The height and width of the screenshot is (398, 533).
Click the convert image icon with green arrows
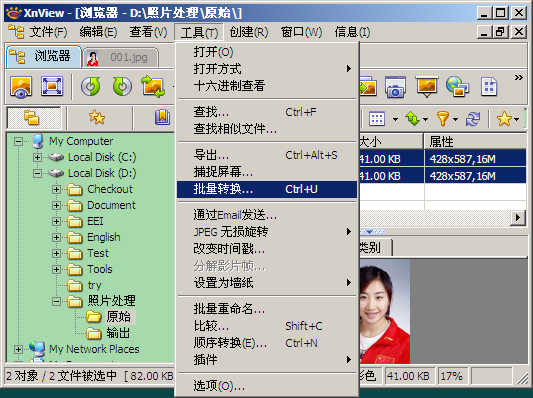click(x=153, y=86)
